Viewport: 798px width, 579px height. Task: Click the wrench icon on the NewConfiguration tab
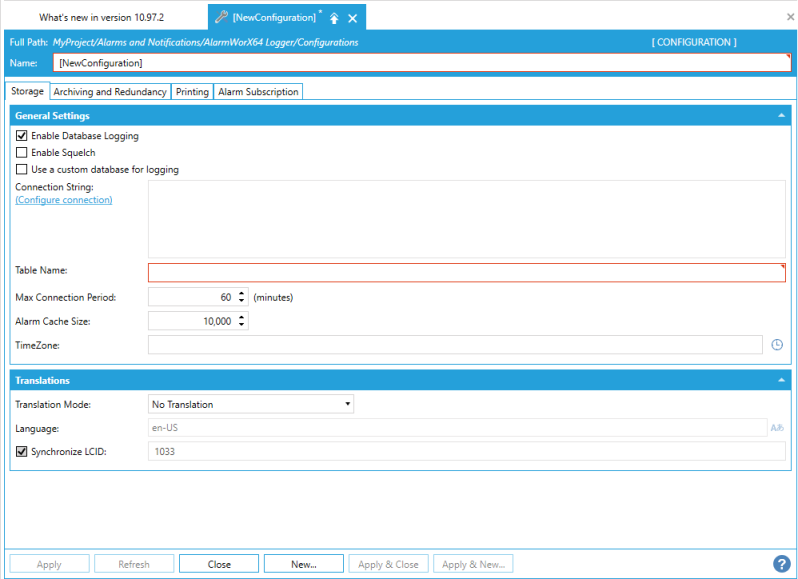221,18
